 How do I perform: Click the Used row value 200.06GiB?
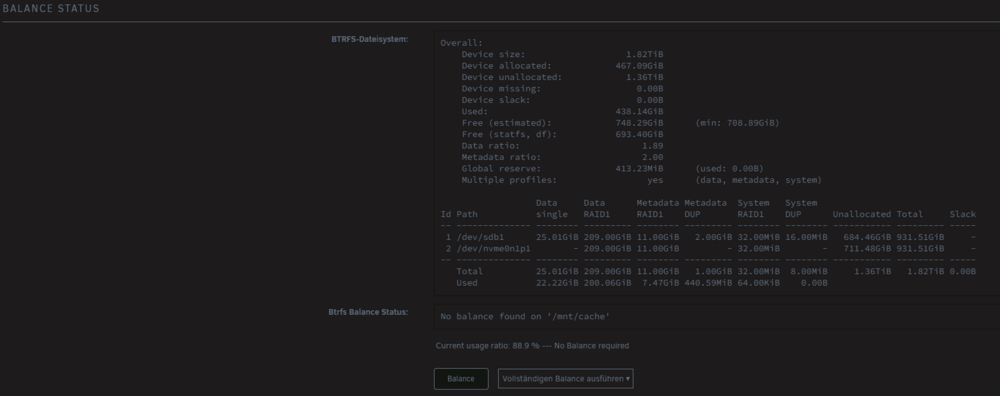(x=607, y=283)
